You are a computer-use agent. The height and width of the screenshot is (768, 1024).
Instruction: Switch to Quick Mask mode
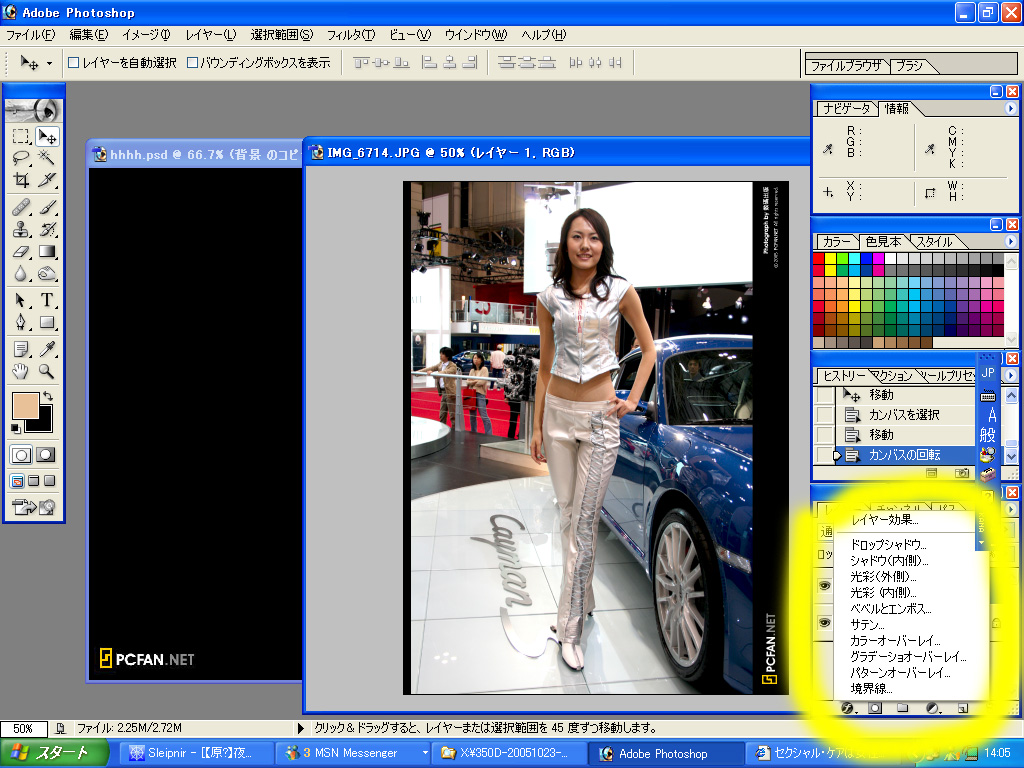tap(46, 455)
